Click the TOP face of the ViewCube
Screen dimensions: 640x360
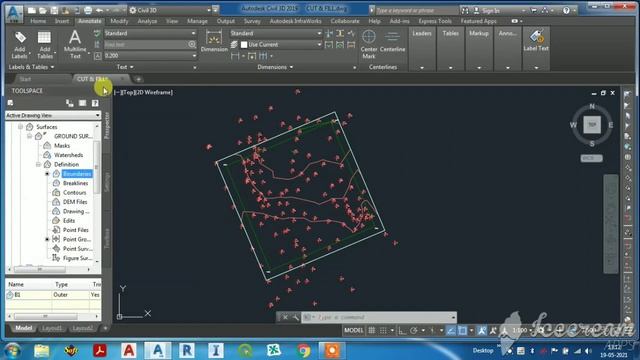click(x=592, y=124)
